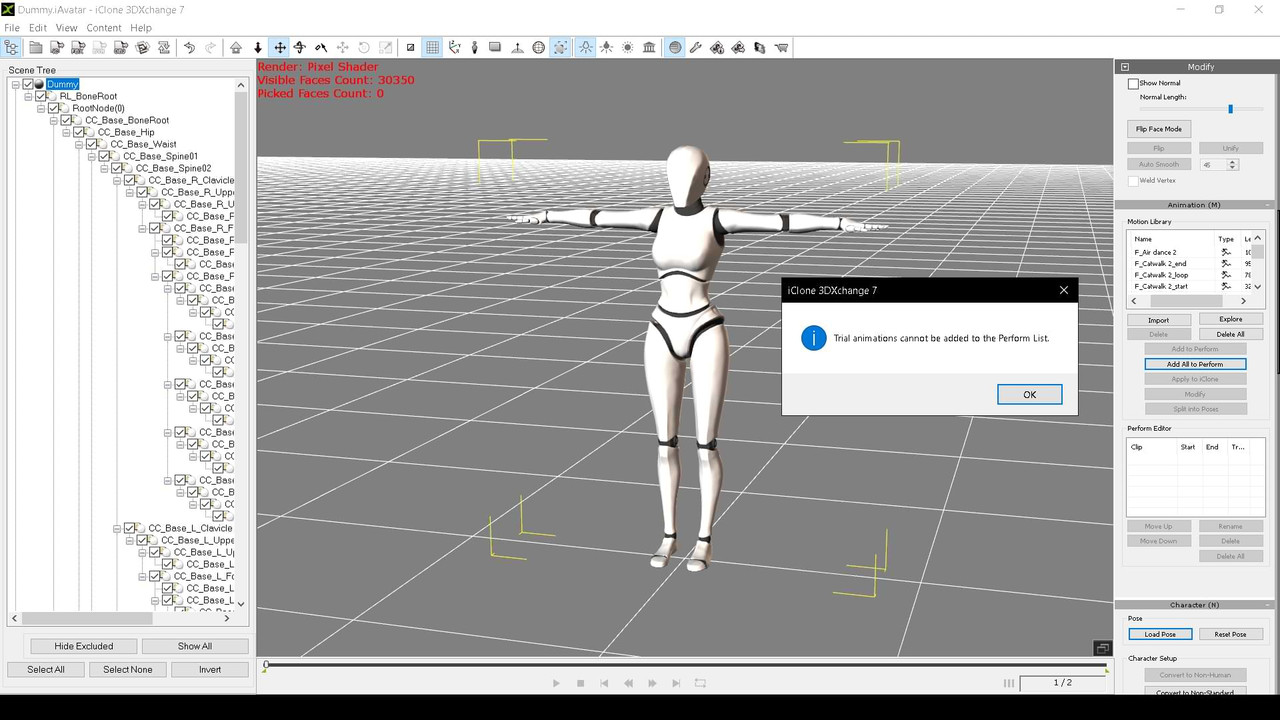Click OK in the trial dialog
The image size is (1280, 720).
pos(1030,394)
